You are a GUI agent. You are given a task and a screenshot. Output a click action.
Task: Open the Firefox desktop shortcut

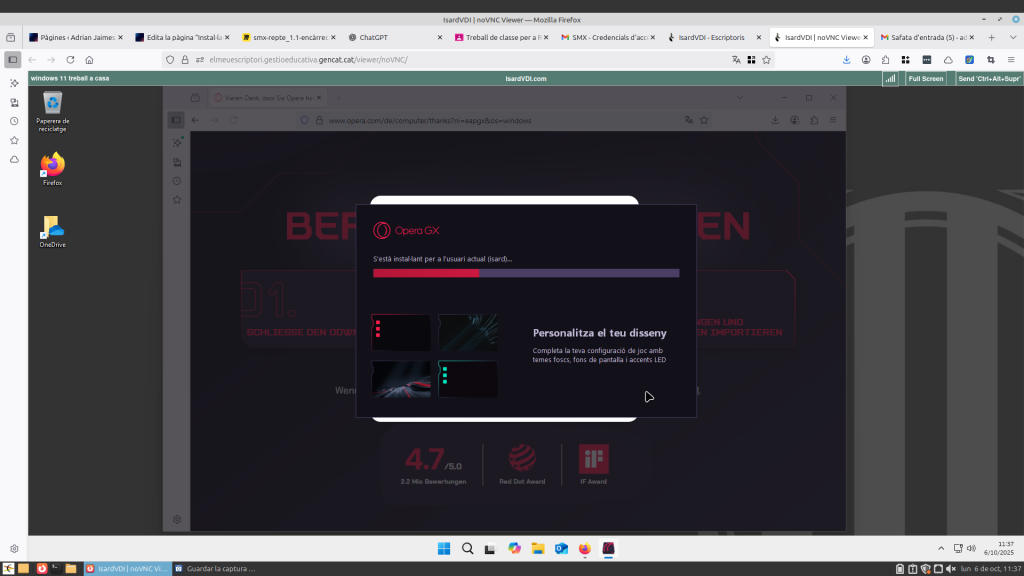click(x=52, y=165)
